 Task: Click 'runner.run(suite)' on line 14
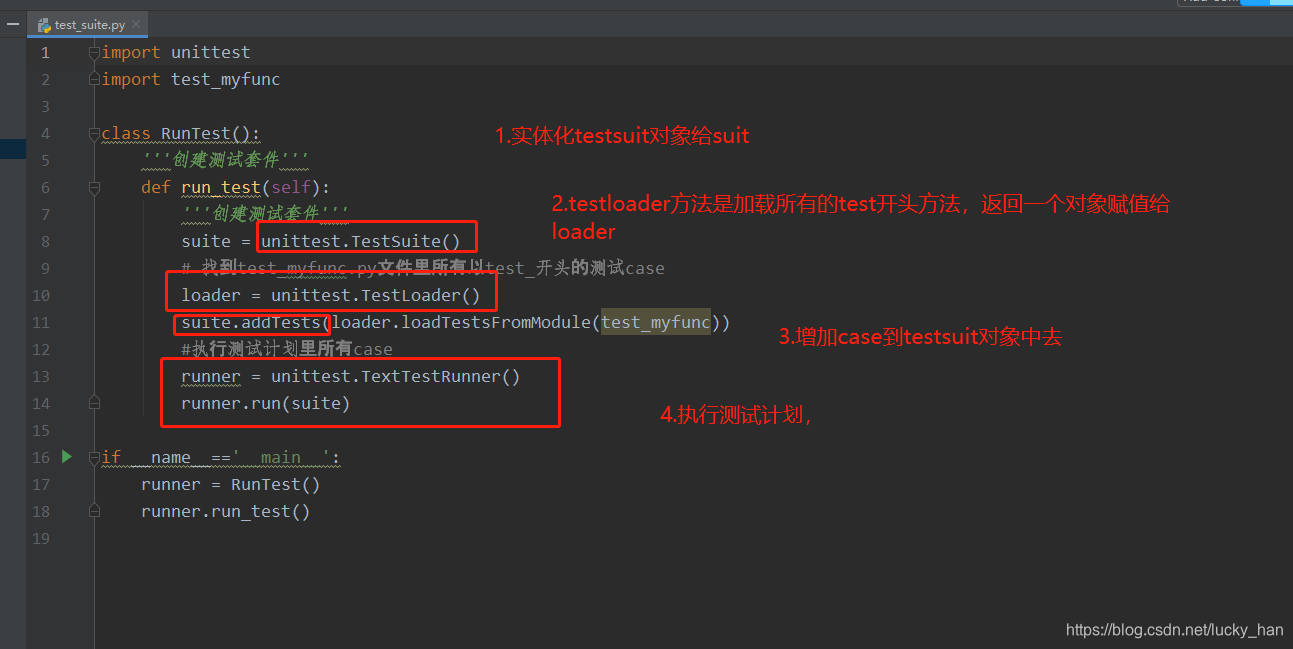tap(266, 403)
